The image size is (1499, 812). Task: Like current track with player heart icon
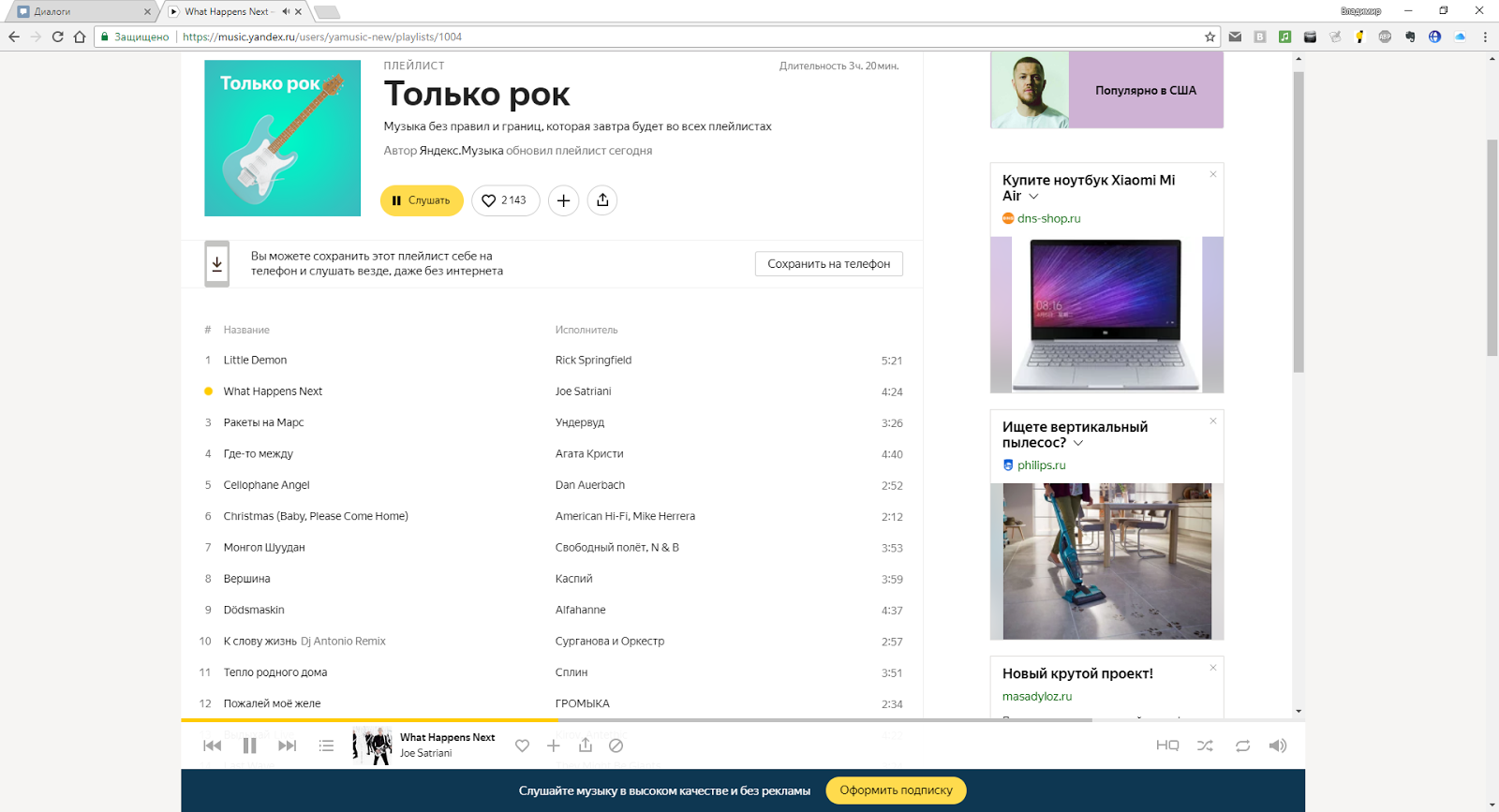(x=522, y=746)
